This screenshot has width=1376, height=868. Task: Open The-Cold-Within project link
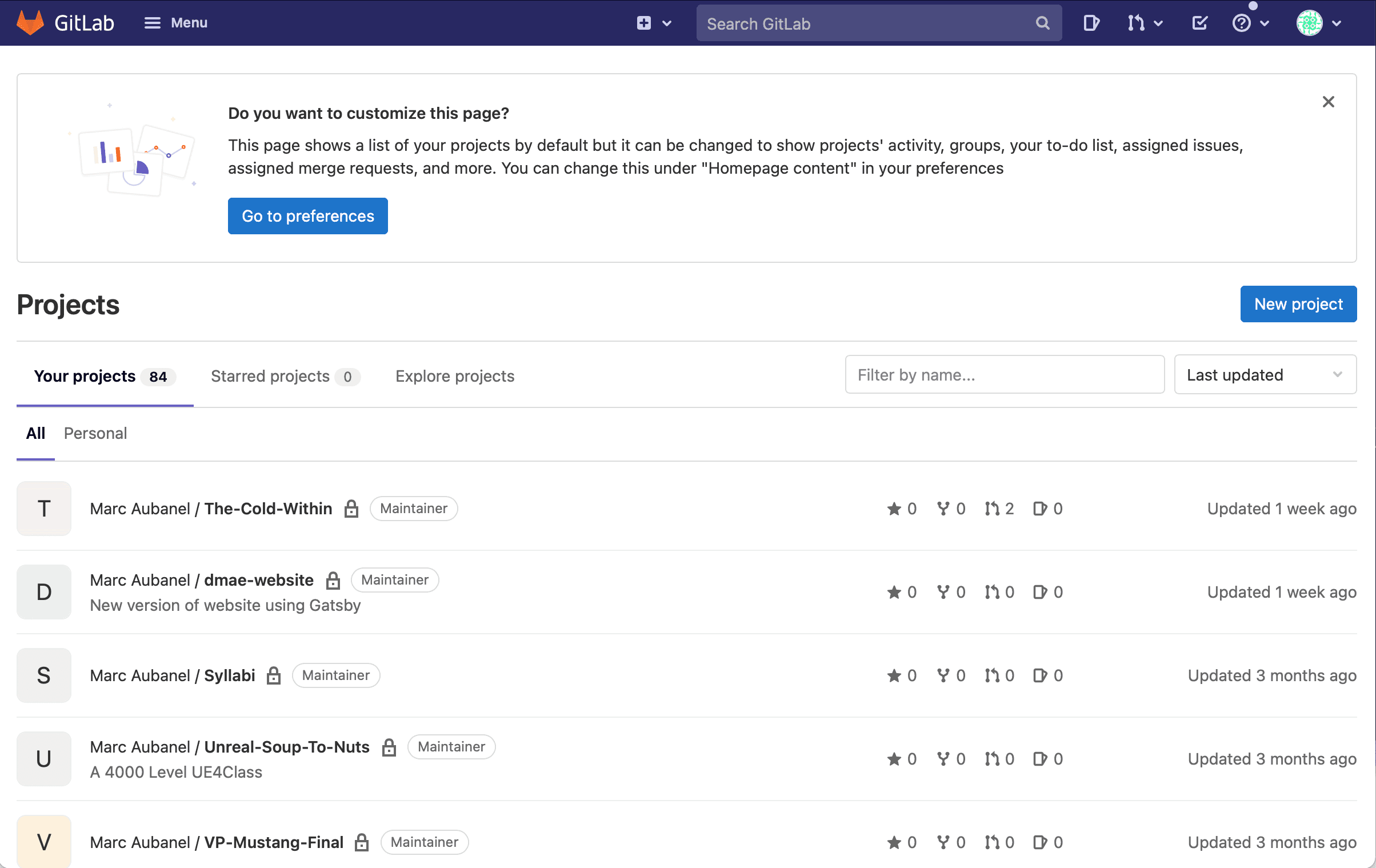click(211, 509)
